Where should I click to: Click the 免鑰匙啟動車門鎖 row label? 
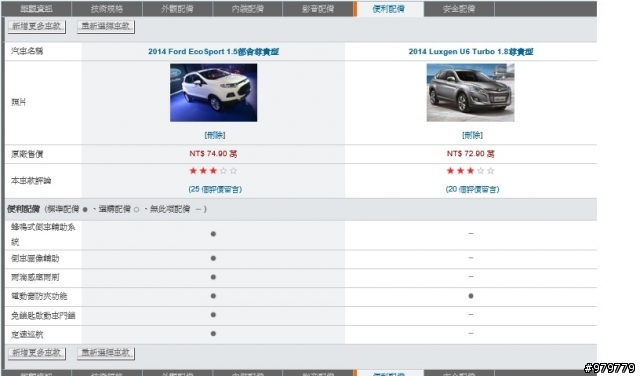point(43,316)
